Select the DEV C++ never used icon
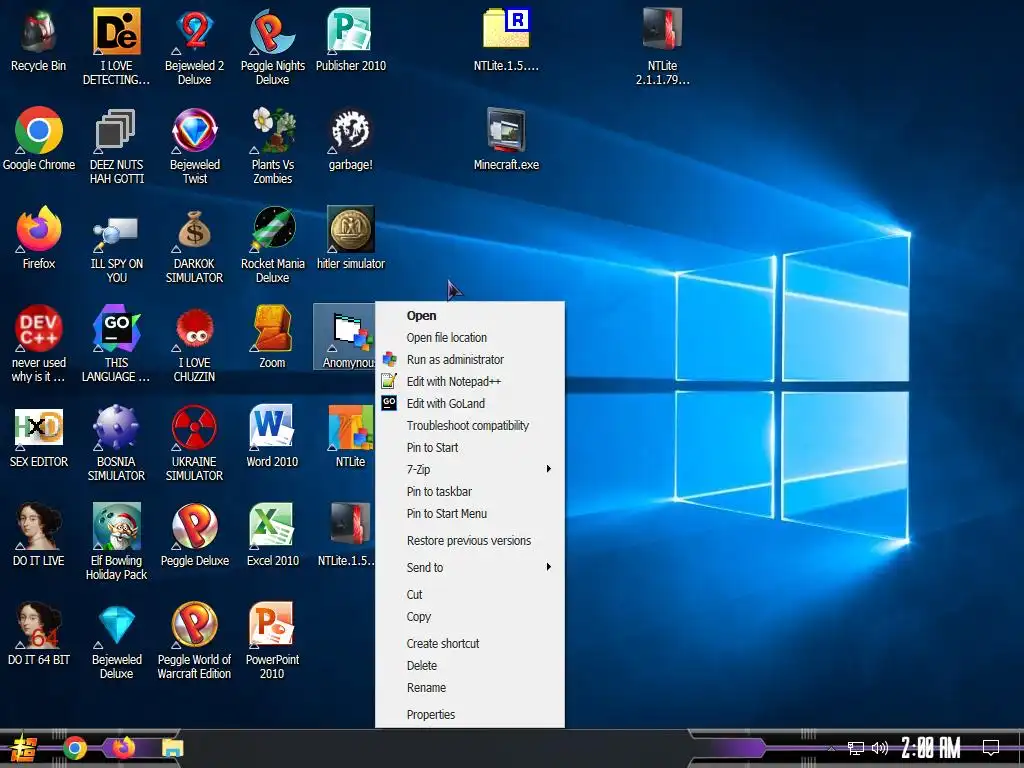1024x768 pixels. (39, 344)
